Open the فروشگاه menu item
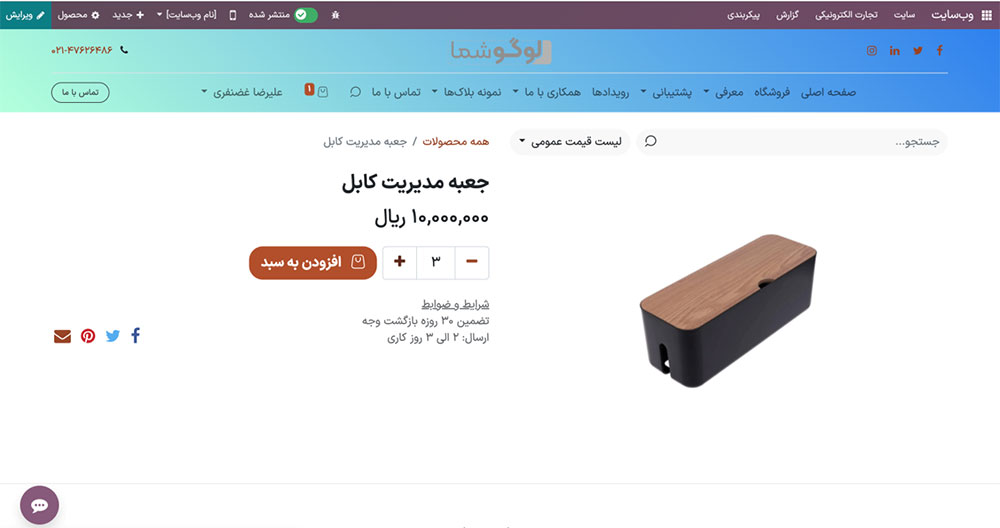The height and width of the screenshot is (528, 1000). (772, 92)
